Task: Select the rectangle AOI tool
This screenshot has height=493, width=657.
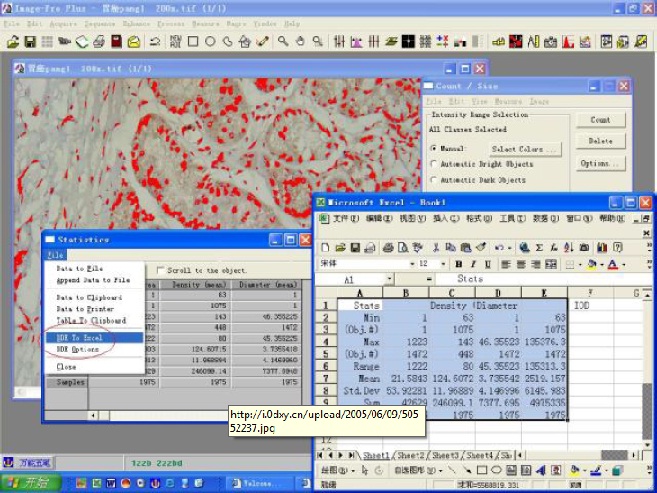Action: (193, 42)
